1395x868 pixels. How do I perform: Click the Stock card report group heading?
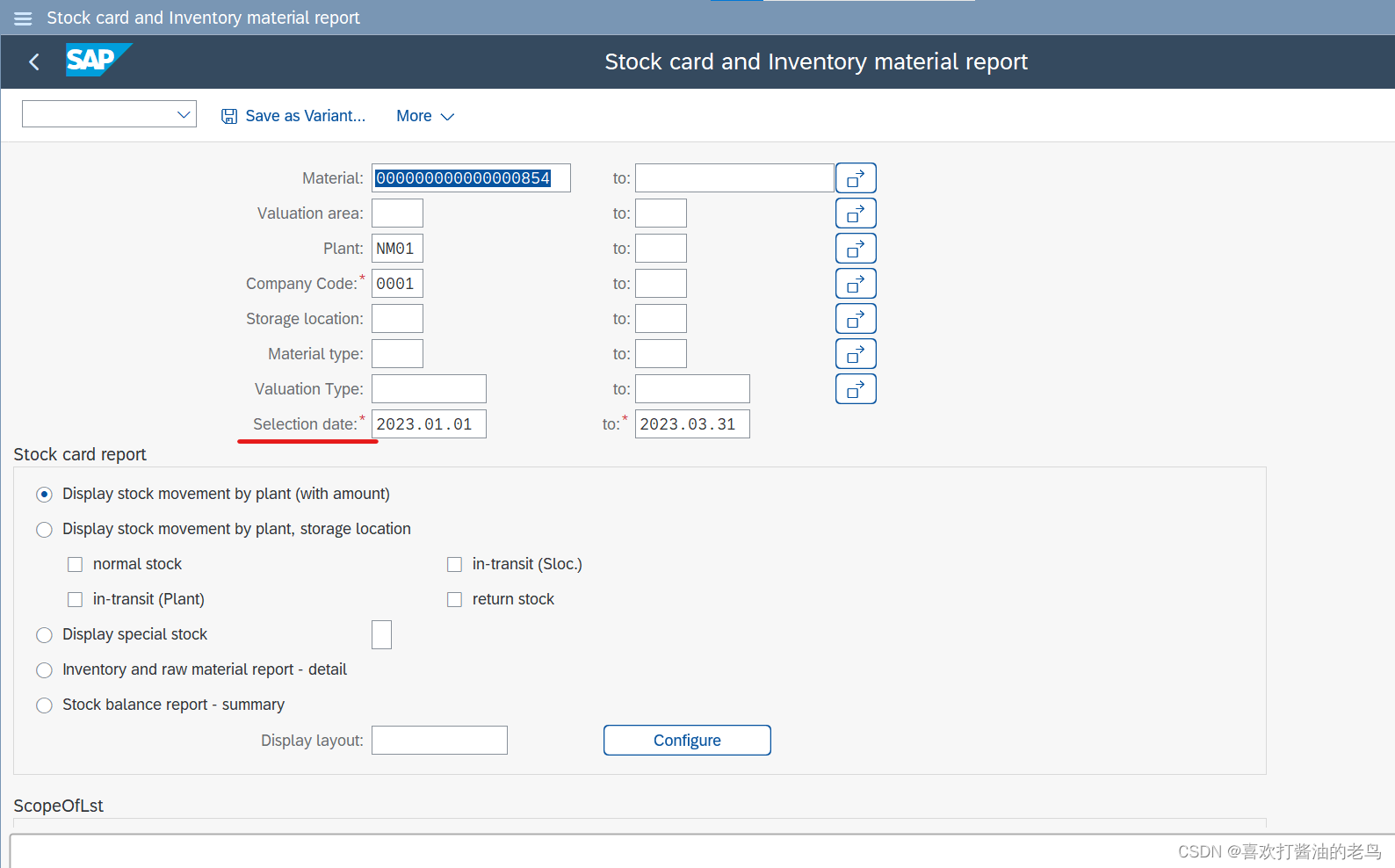click(80, 454)
